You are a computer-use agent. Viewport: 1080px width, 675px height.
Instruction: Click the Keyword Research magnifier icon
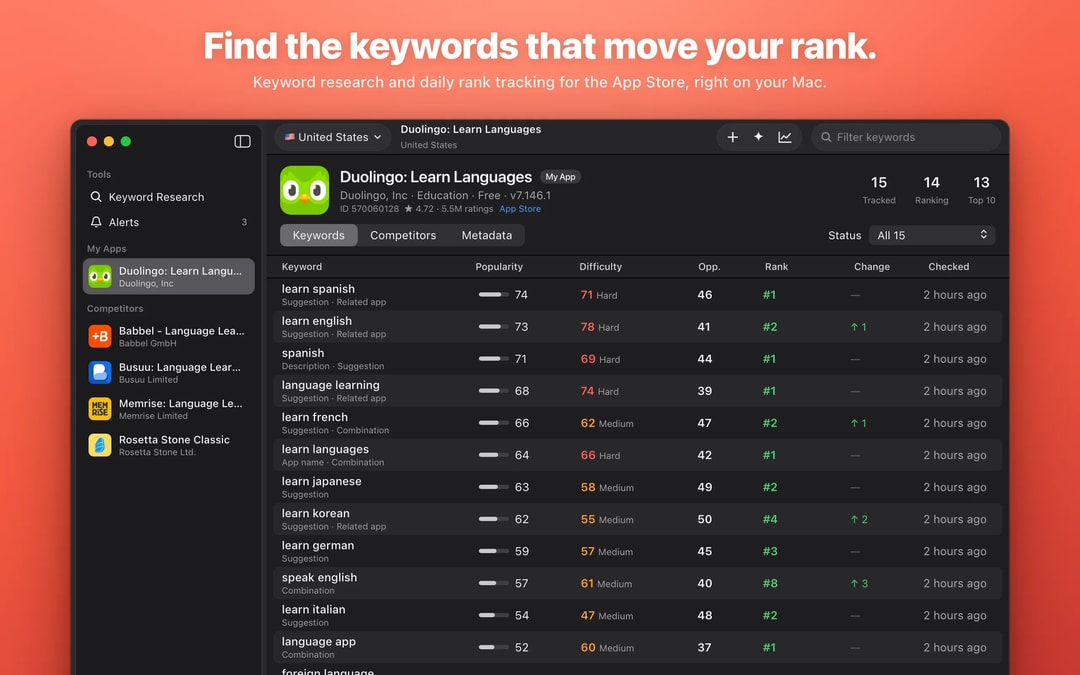click(96, 197)
